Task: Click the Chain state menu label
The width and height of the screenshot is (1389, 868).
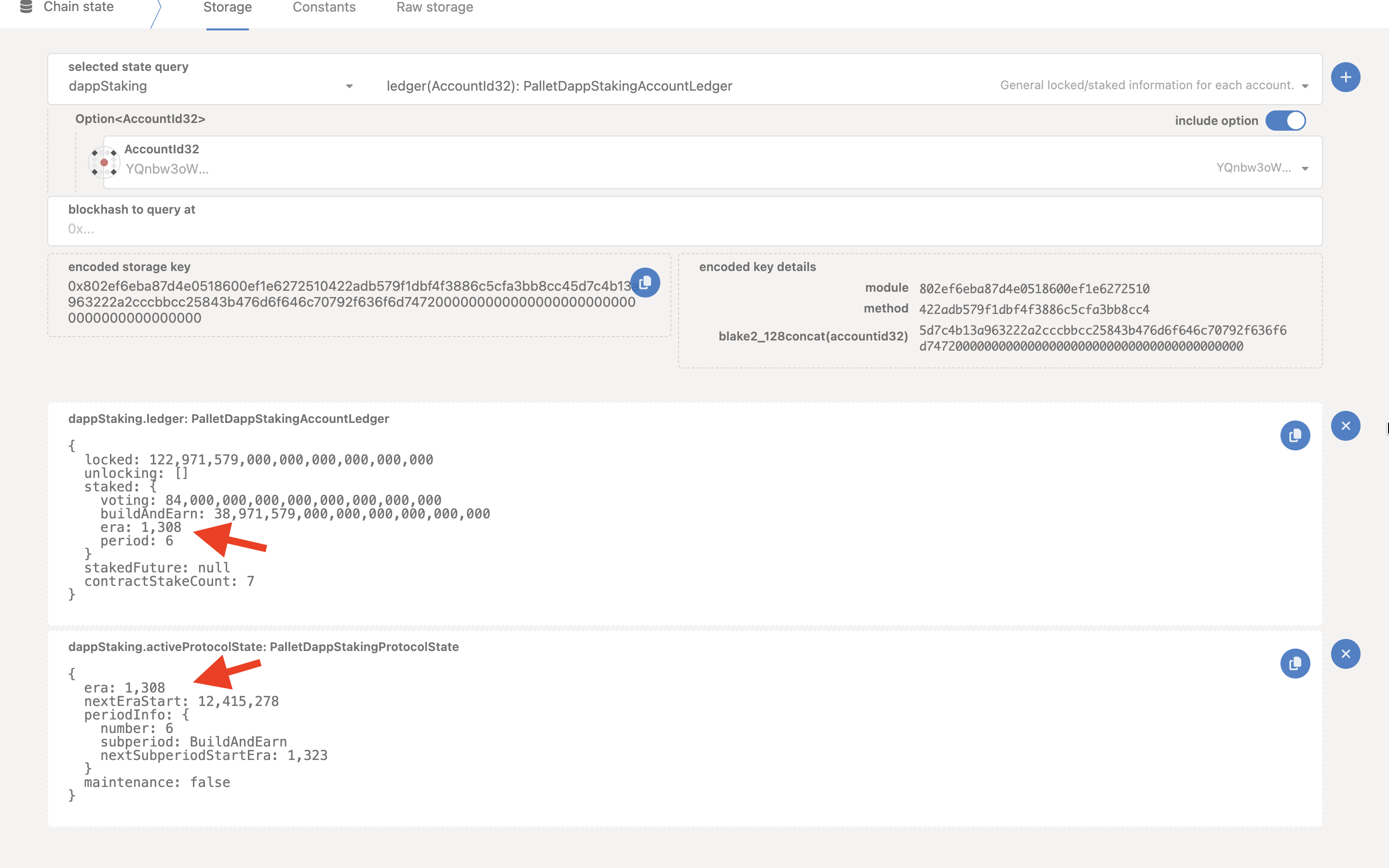Action: click(79, 7)
